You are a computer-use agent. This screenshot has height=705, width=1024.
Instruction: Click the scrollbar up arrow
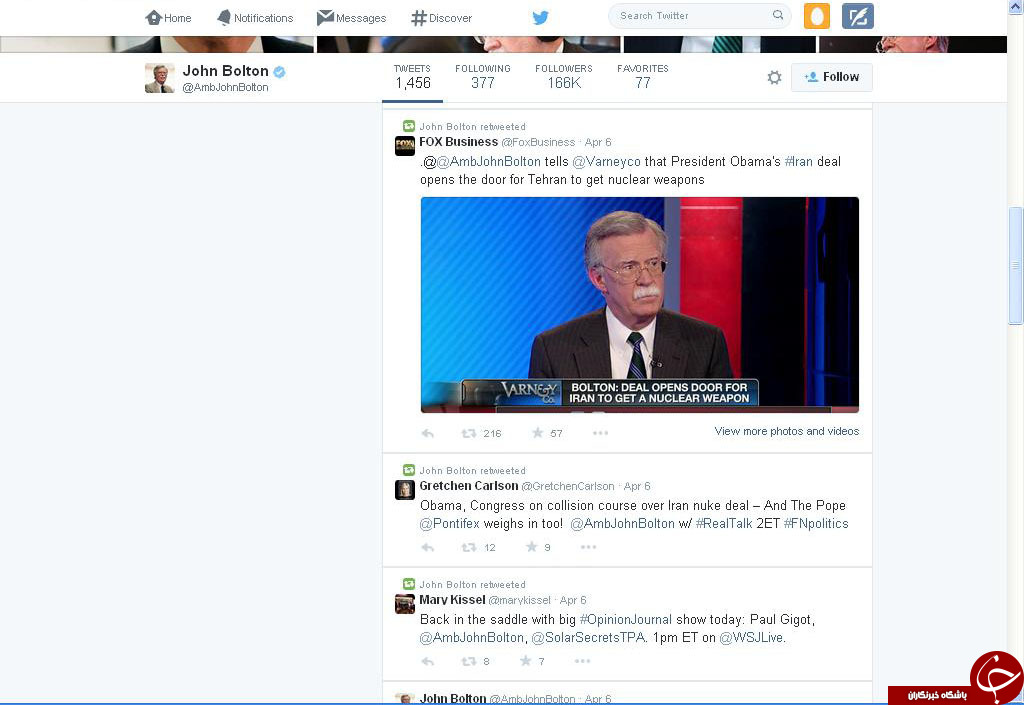pos(1016,6)
